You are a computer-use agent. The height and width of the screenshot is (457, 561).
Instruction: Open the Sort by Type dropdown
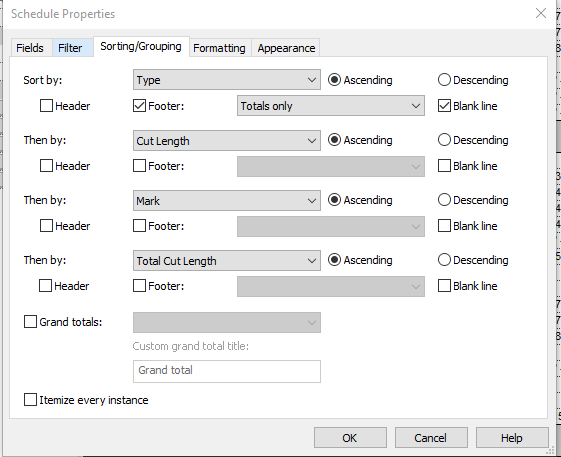coord(227,80)
